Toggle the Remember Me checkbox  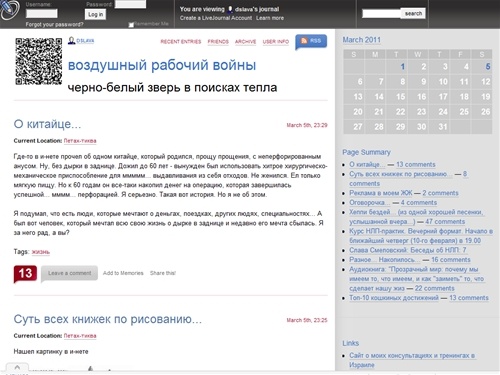tap(131, 25)
